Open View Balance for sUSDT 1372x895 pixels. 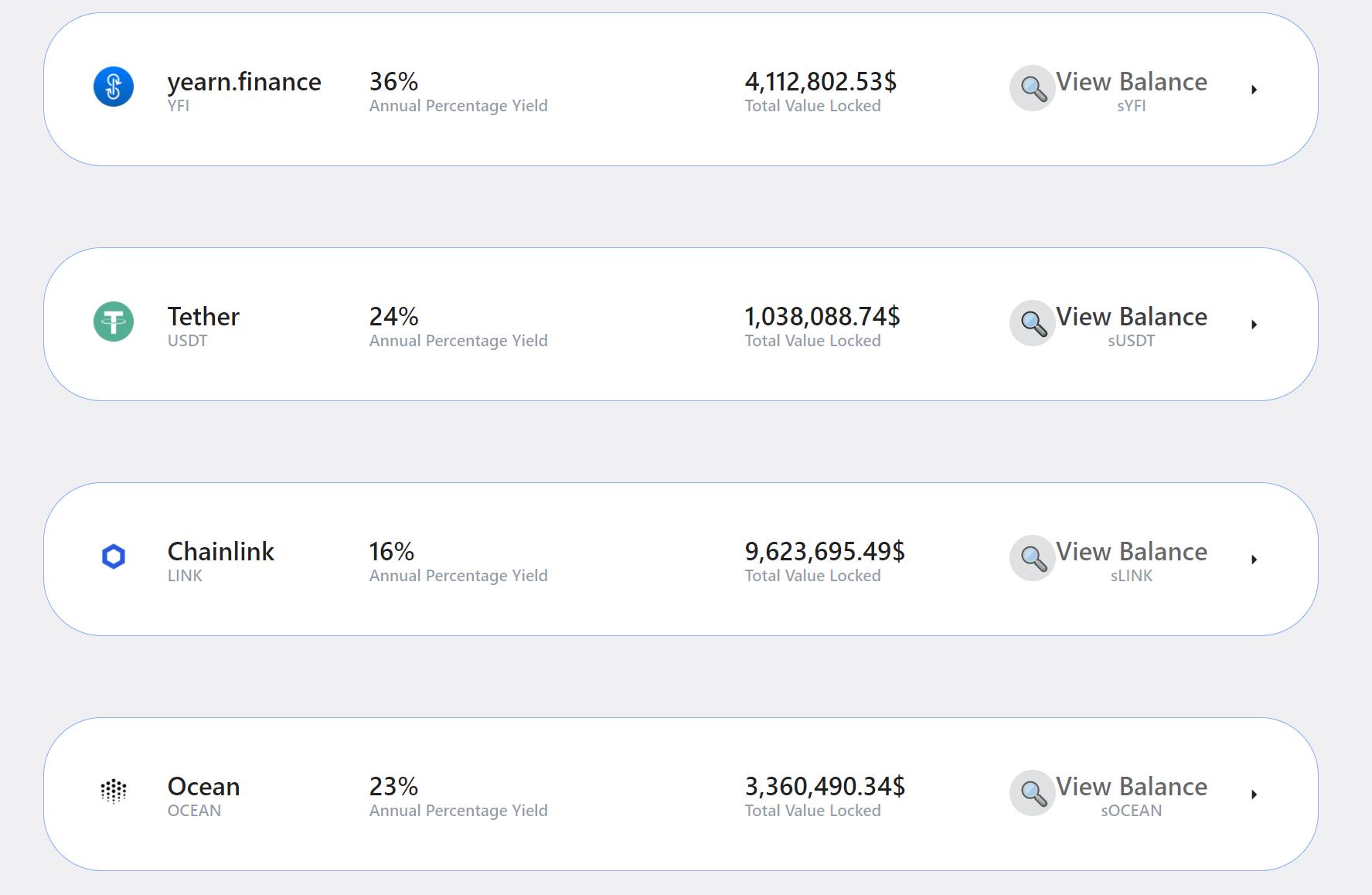point(1131,317)
